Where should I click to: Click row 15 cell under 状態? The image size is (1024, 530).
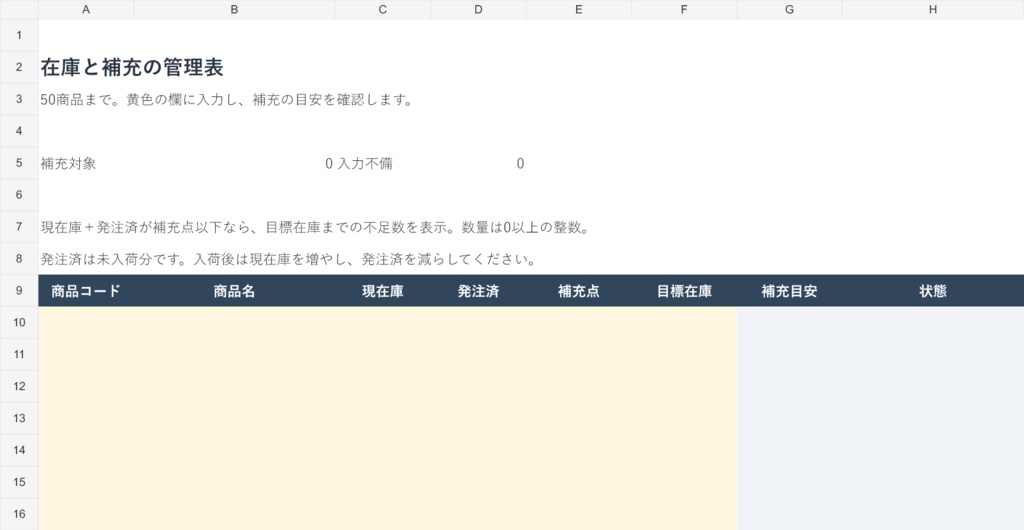(933, 482)
